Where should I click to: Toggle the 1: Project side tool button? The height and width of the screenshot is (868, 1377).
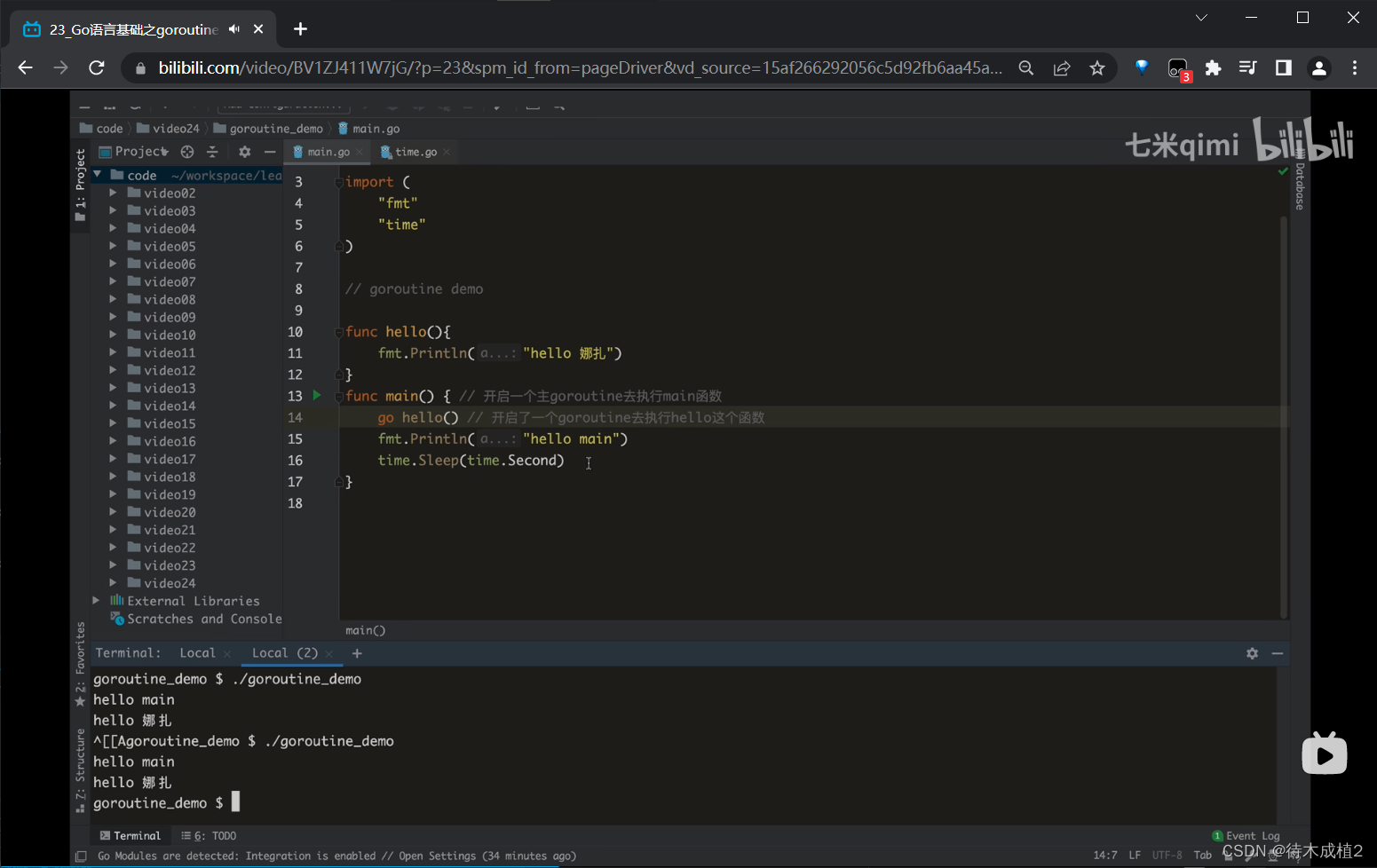[80, 185]
